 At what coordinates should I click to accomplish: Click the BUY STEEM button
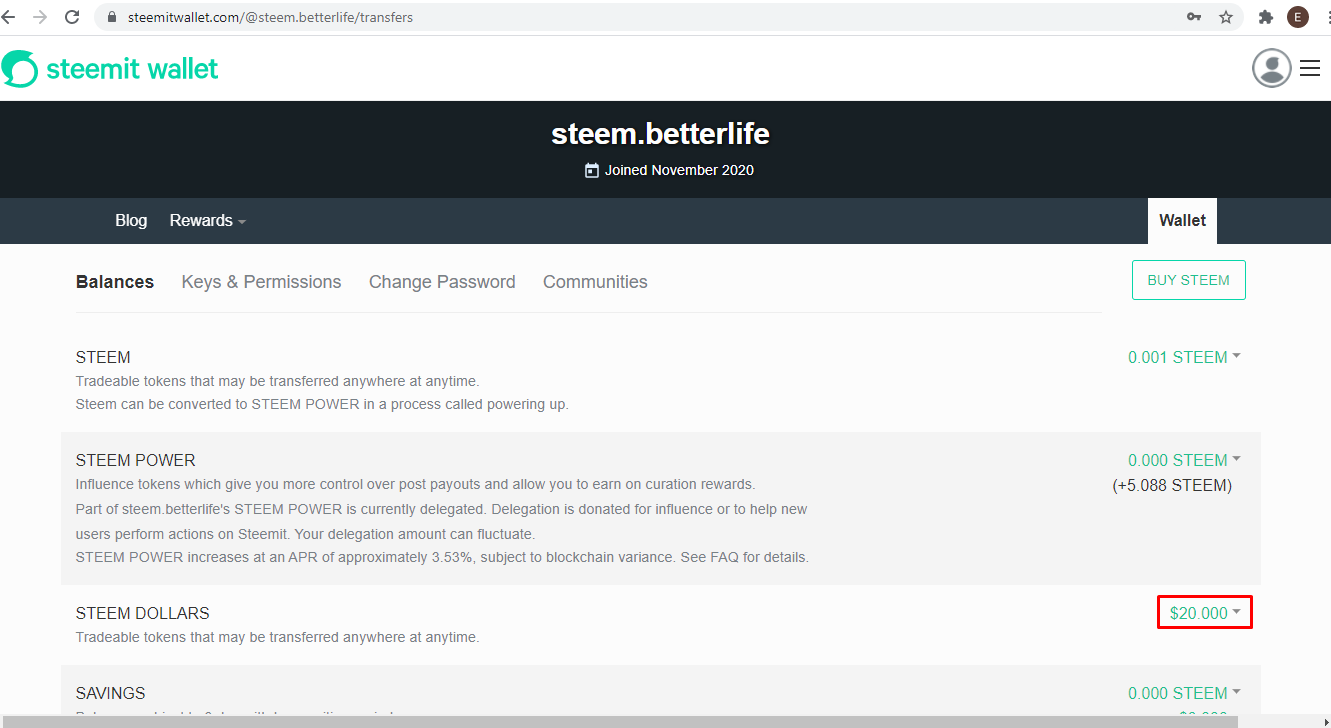pos(1188,280)
